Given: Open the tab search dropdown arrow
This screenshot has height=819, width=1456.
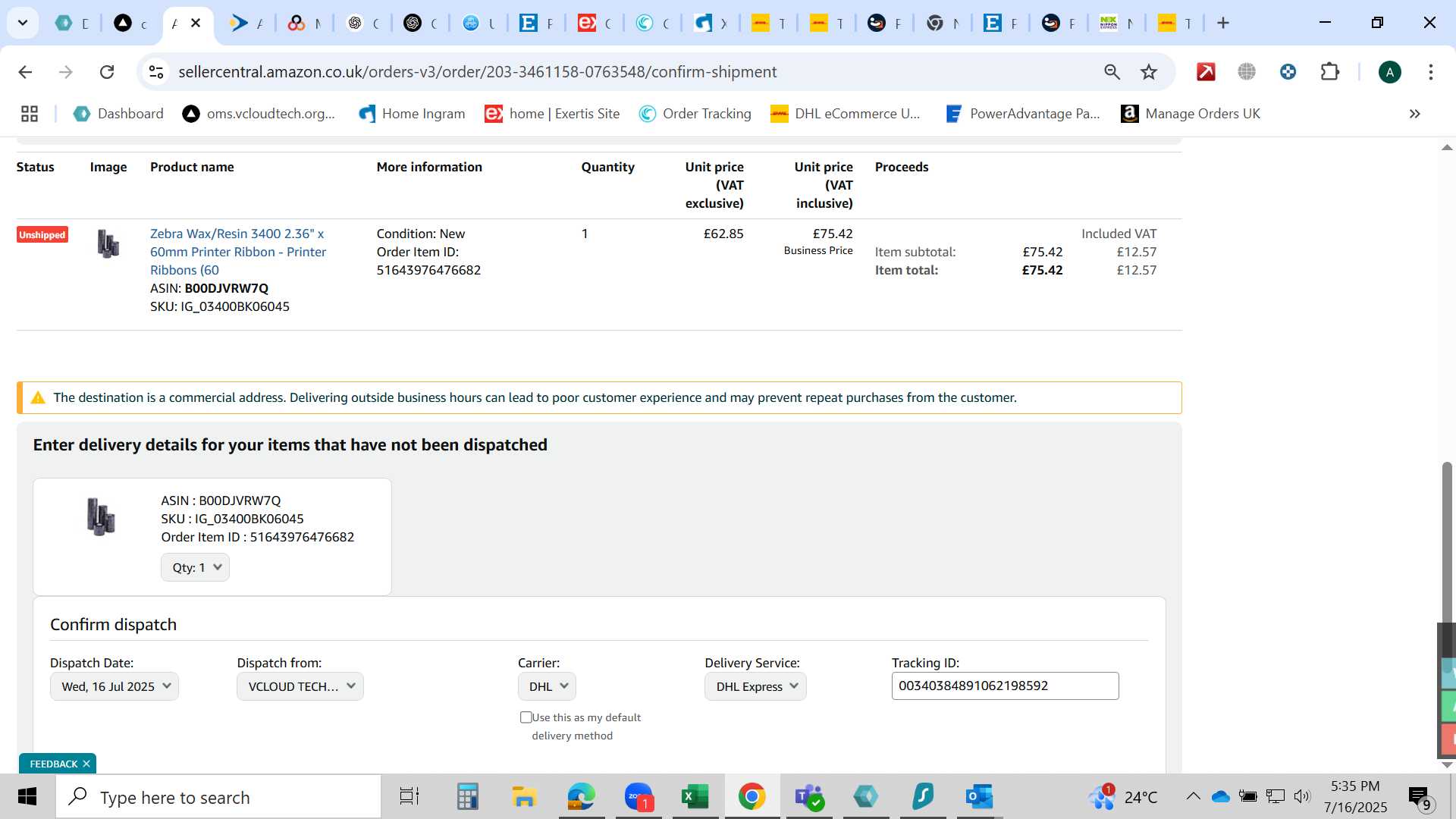Looking at the screenshot, I should point(23,23).
